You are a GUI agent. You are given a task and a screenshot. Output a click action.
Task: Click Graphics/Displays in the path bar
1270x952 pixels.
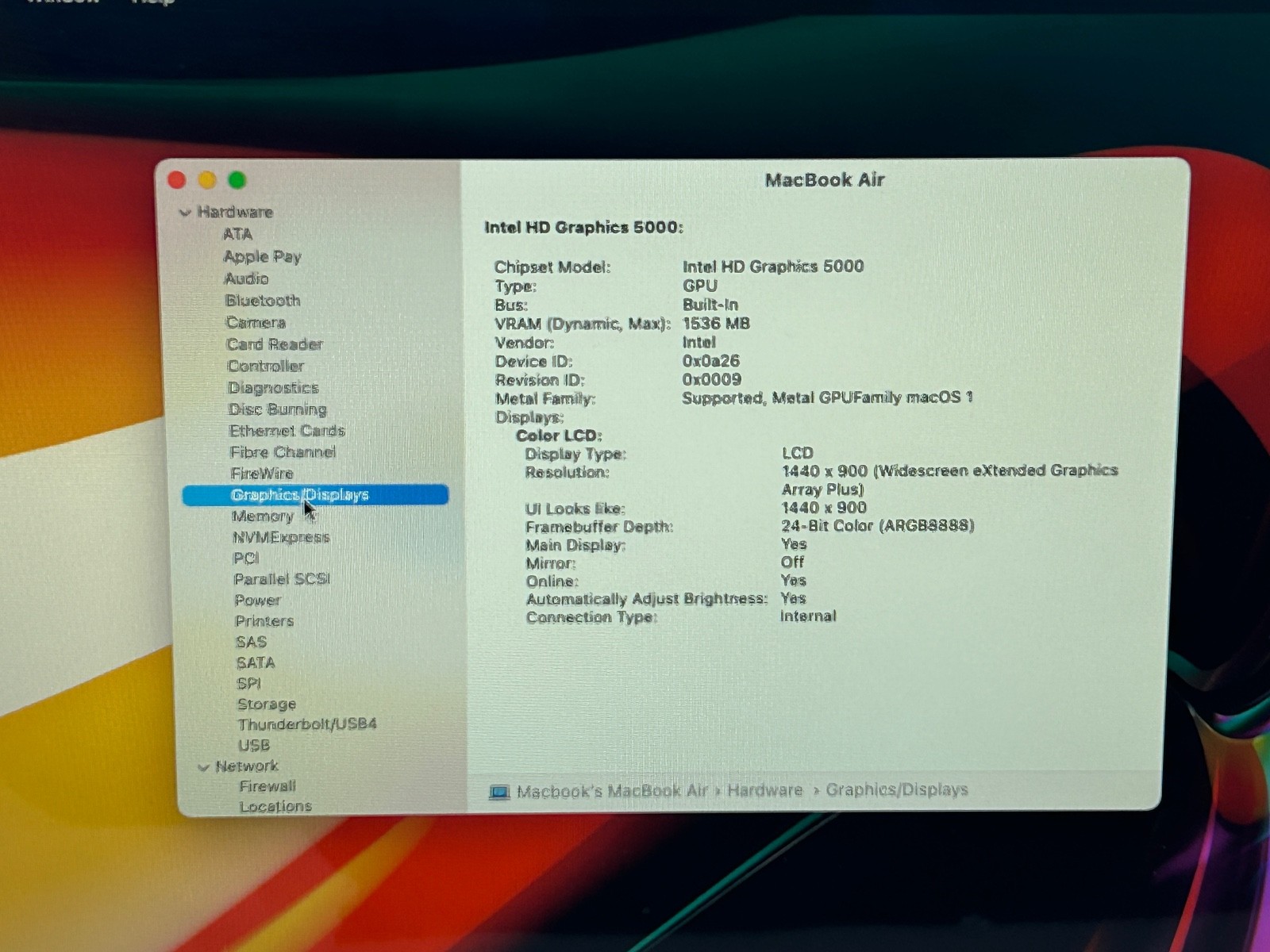pyautogui.click(x=897, y=789)
